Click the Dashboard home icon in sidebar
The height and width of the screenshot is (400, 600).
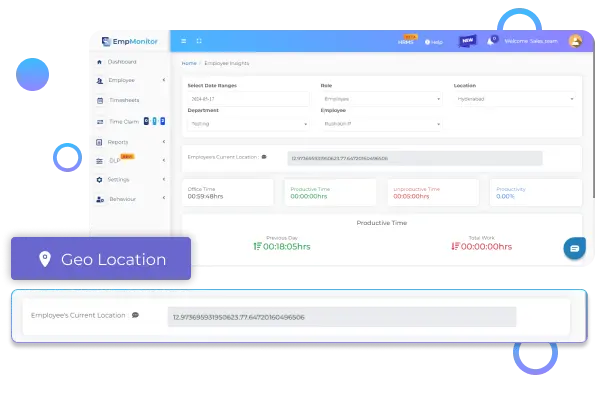pyautogui.click(x=99, y=62)
